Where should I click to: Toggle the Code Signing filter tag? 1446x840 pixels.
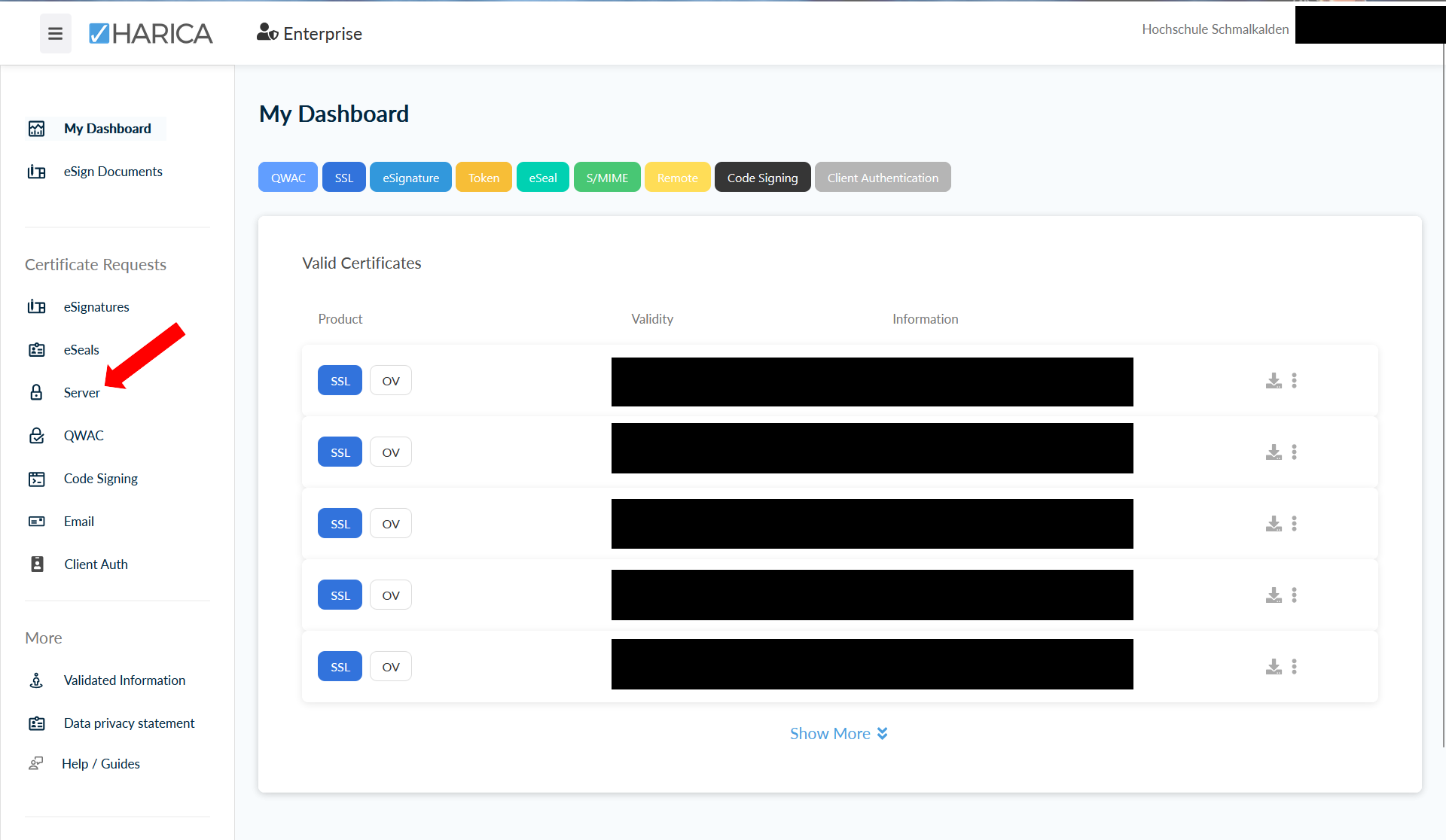(x=762, y=178)
